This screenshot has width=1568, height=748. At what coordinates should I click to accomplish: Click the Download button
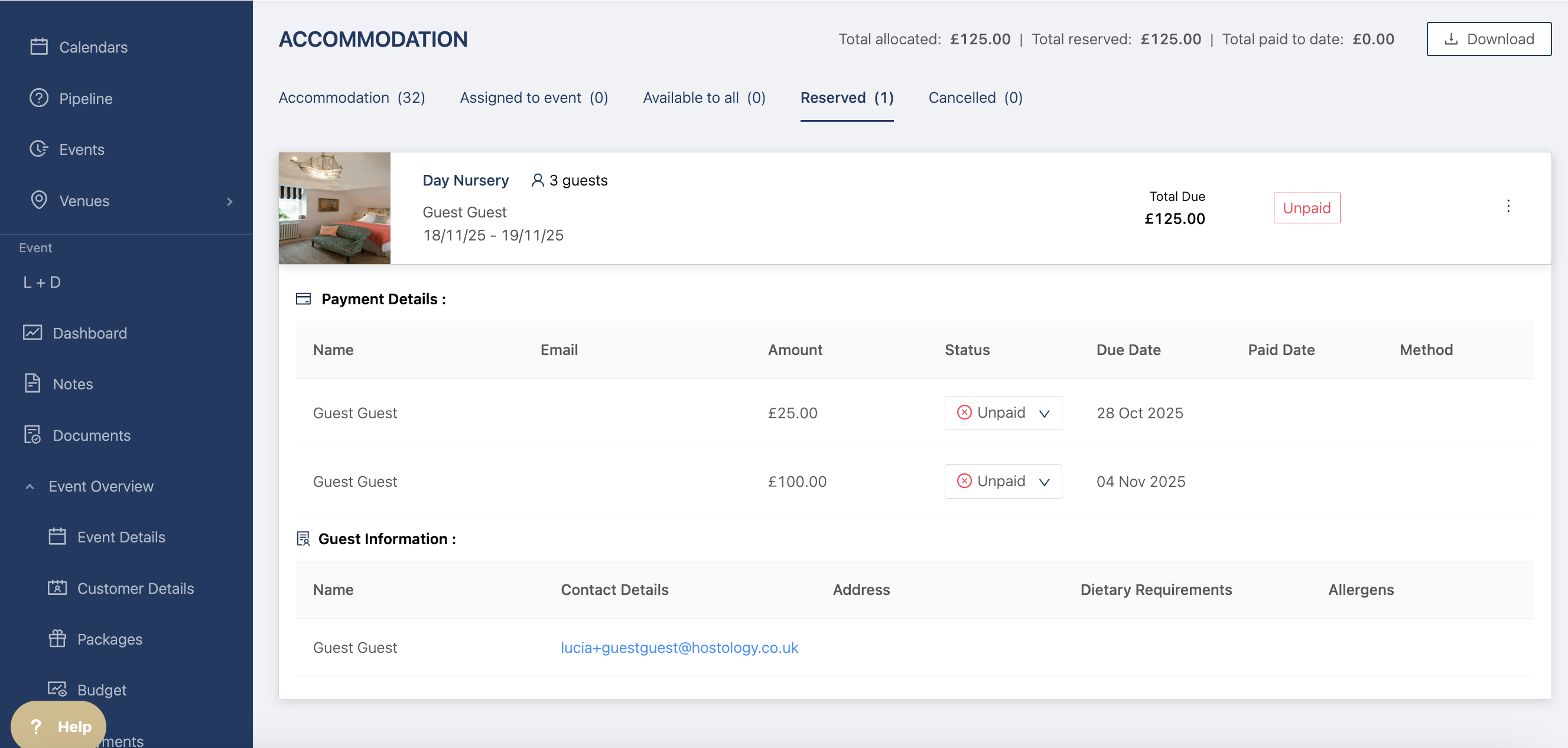(x=1488, y=40)
